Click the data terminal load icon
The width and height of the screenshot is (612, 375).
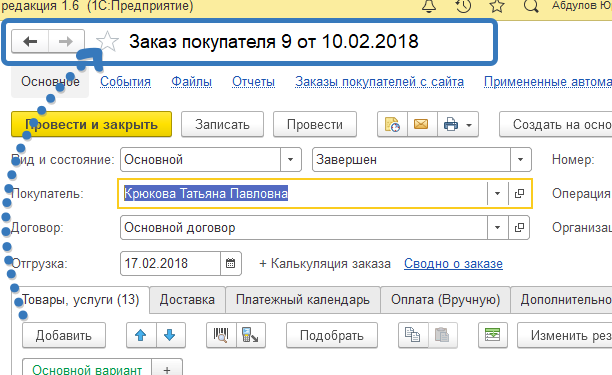click(x=251, y=335)
